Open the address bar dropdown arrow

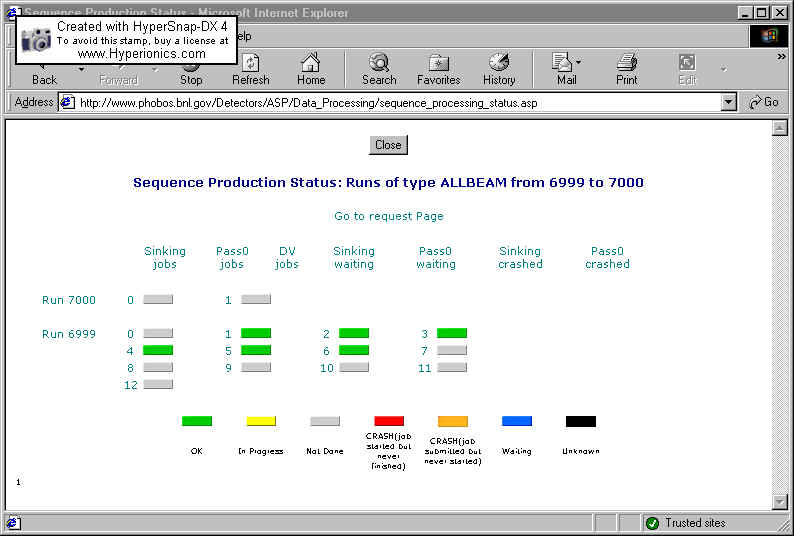pos(728,102)
